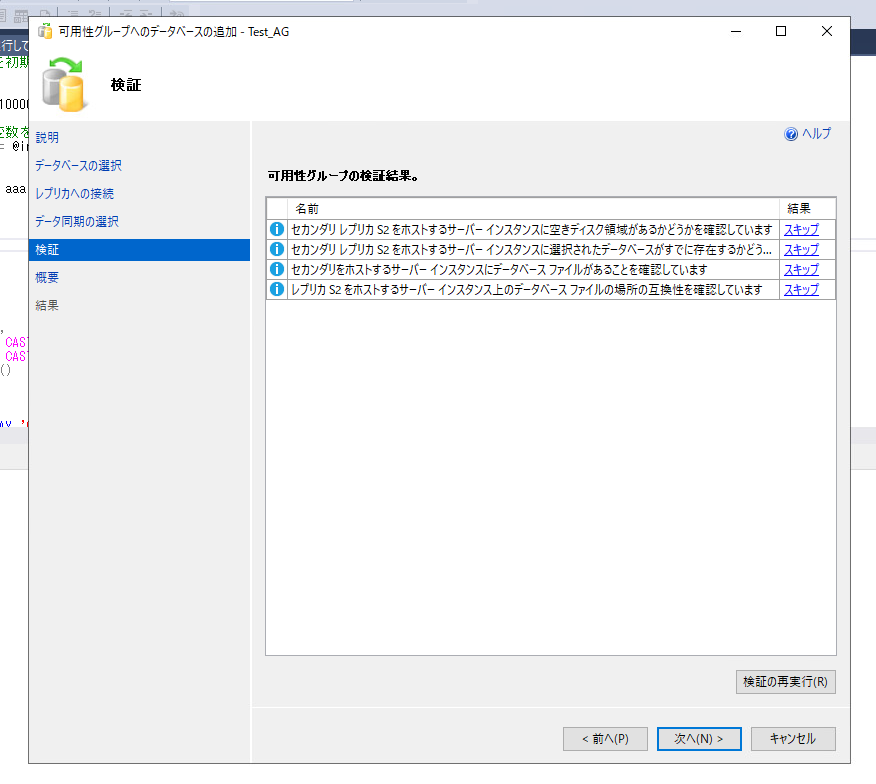Go to the 説明 wizard page
876x784 pixels.
pyautogui.click(x=47, y=137)
